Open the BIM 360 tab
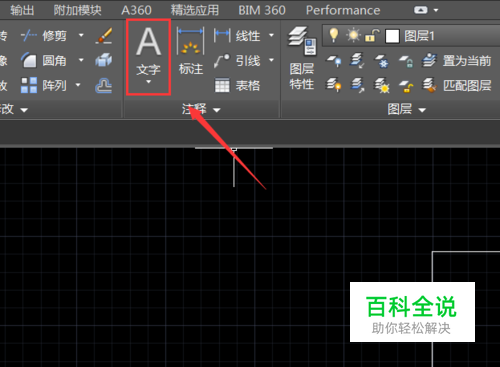The image size is (500, 367). coord(262,10)
